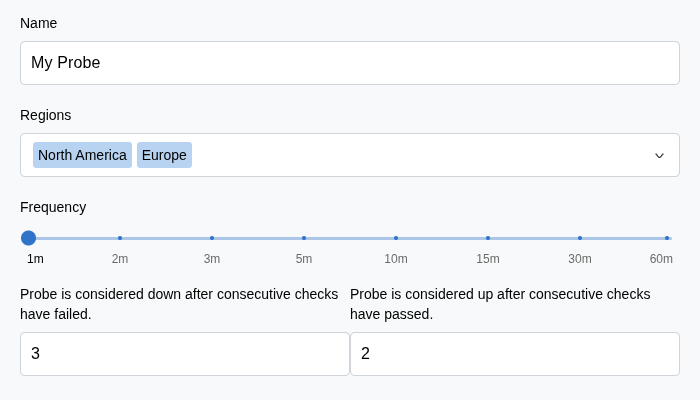This screenshot has width=700, height=400.
Task: Set frequency to the 15m tick
Action: coord(488,238)
